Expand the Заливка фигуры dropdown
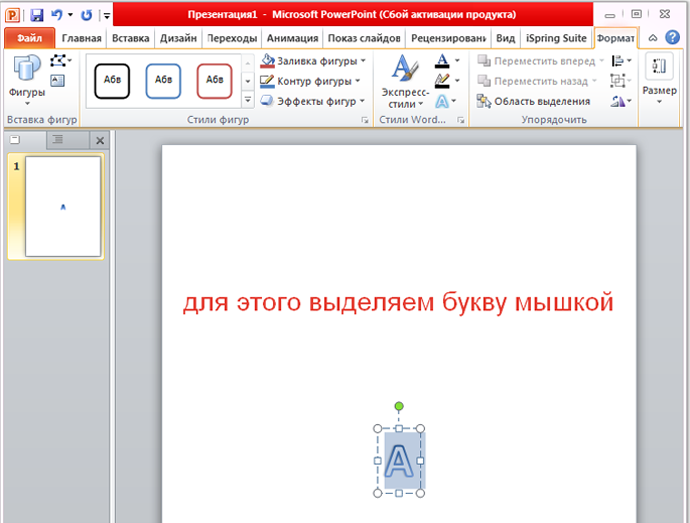 pyautogui.click(x=363, y=61)
